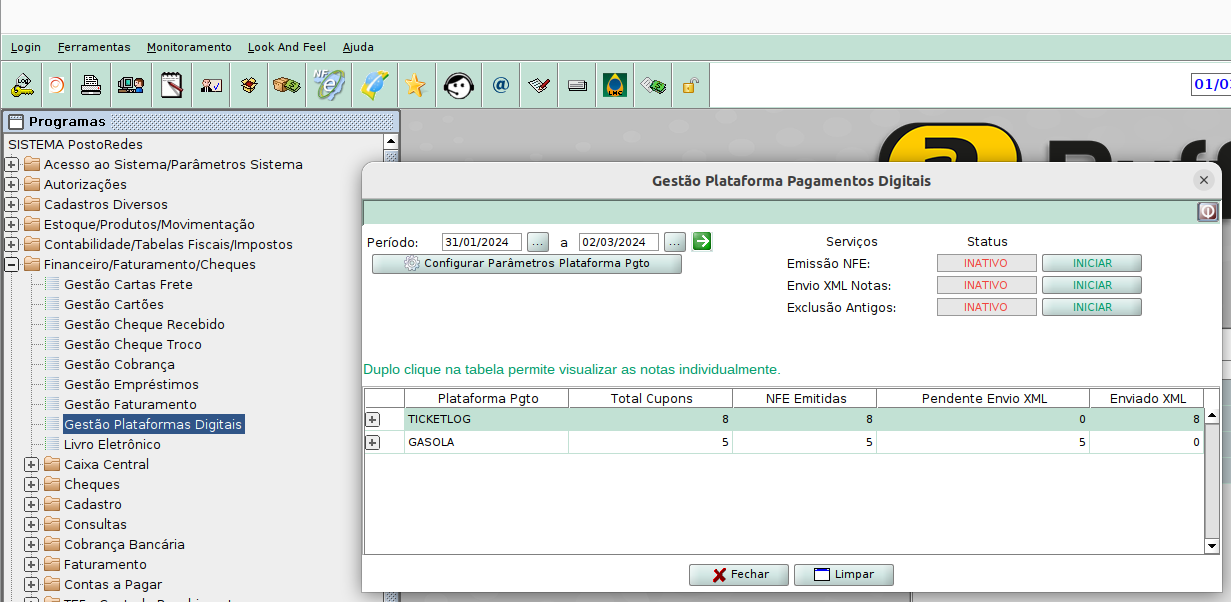Viewport: 1231px width, 602px height.
Task: Click the email @ toolbar icon
Action: point(501,85)
